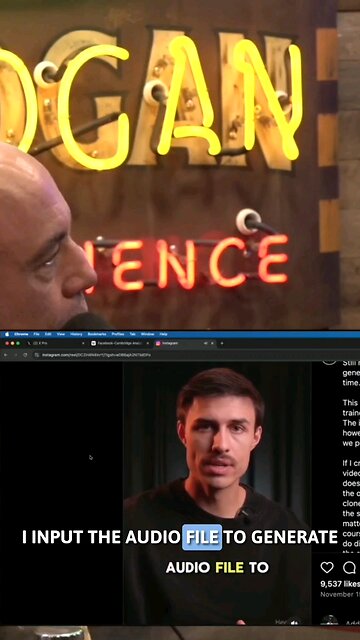360x640 pixels.
Task: Reload the Instagram page
Action: pos(25,355)
